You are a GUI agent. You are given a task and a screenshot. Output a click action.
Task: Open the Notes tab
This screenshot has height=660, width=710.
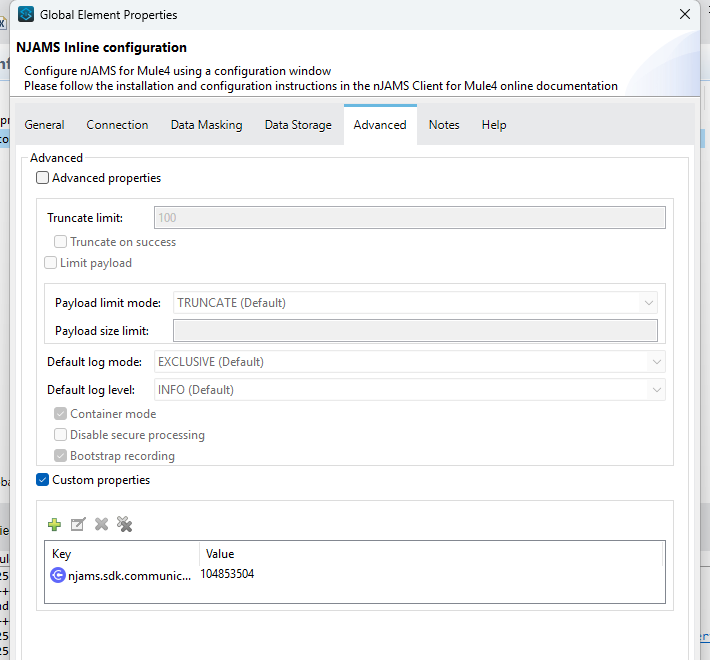click(x=444, y=125)
